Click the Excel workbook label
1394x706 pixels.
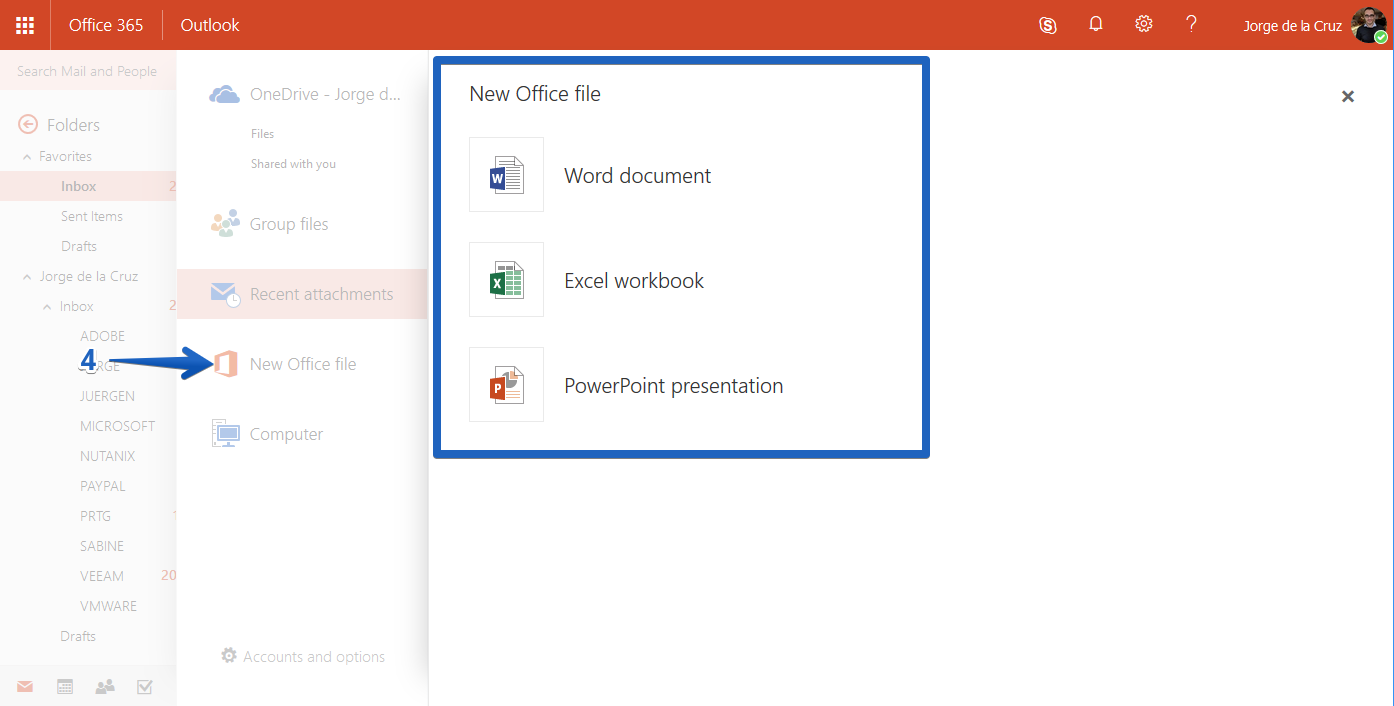[634, 281]
